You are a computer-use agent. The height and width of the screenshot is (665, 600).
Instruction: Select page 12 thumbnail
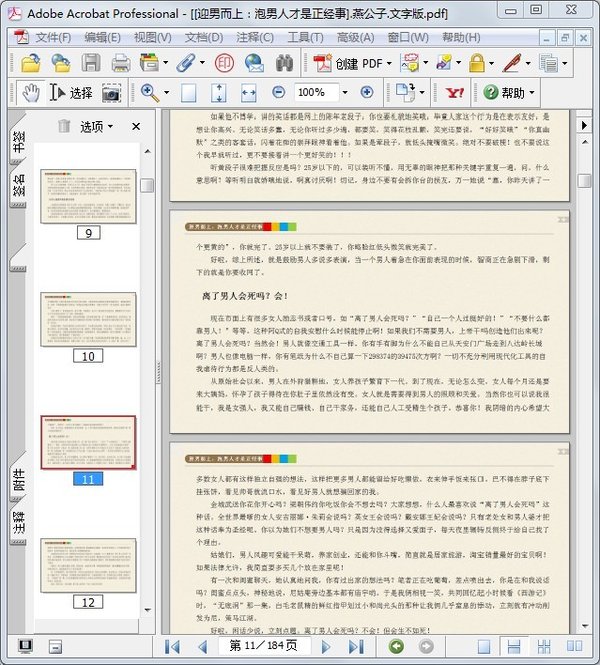point(88,566)
